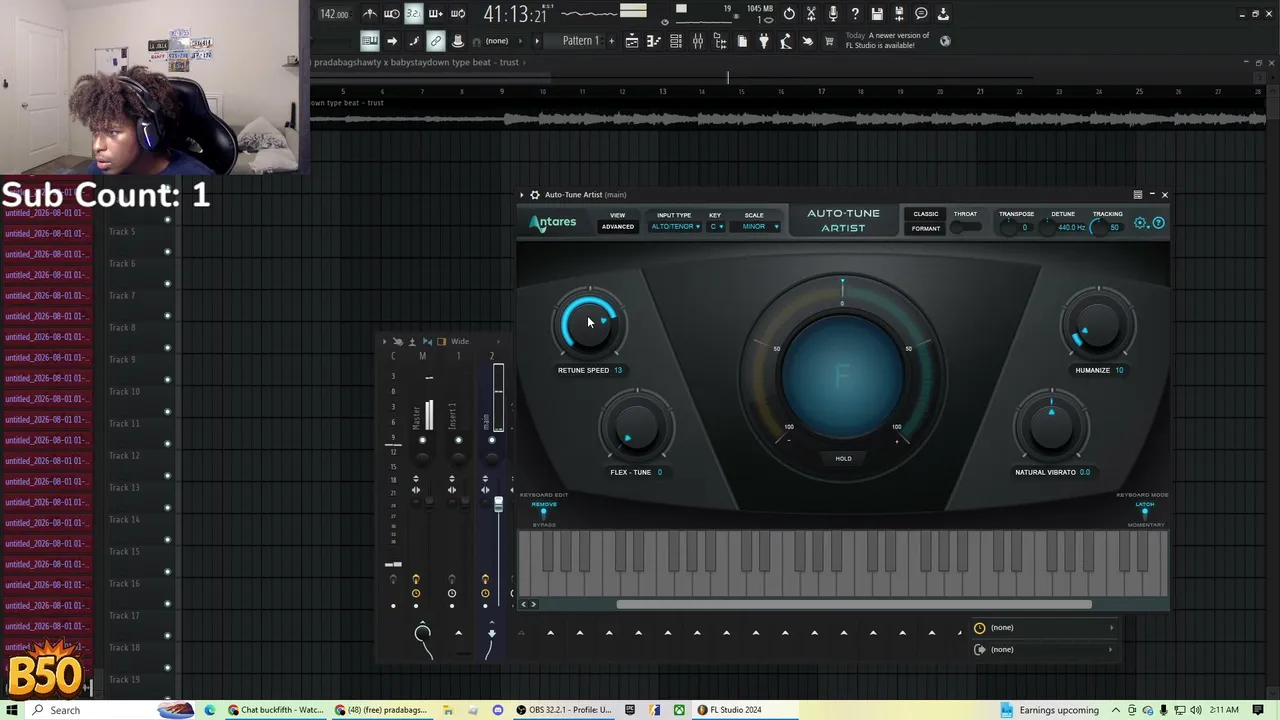Toggle overdub recording mode icon

436,14
